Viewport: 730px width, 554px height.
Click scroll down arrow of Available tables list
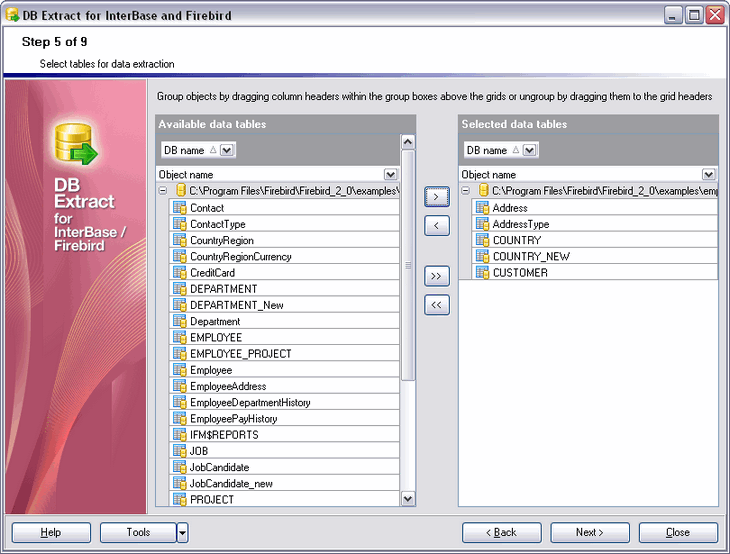[408, 499]
